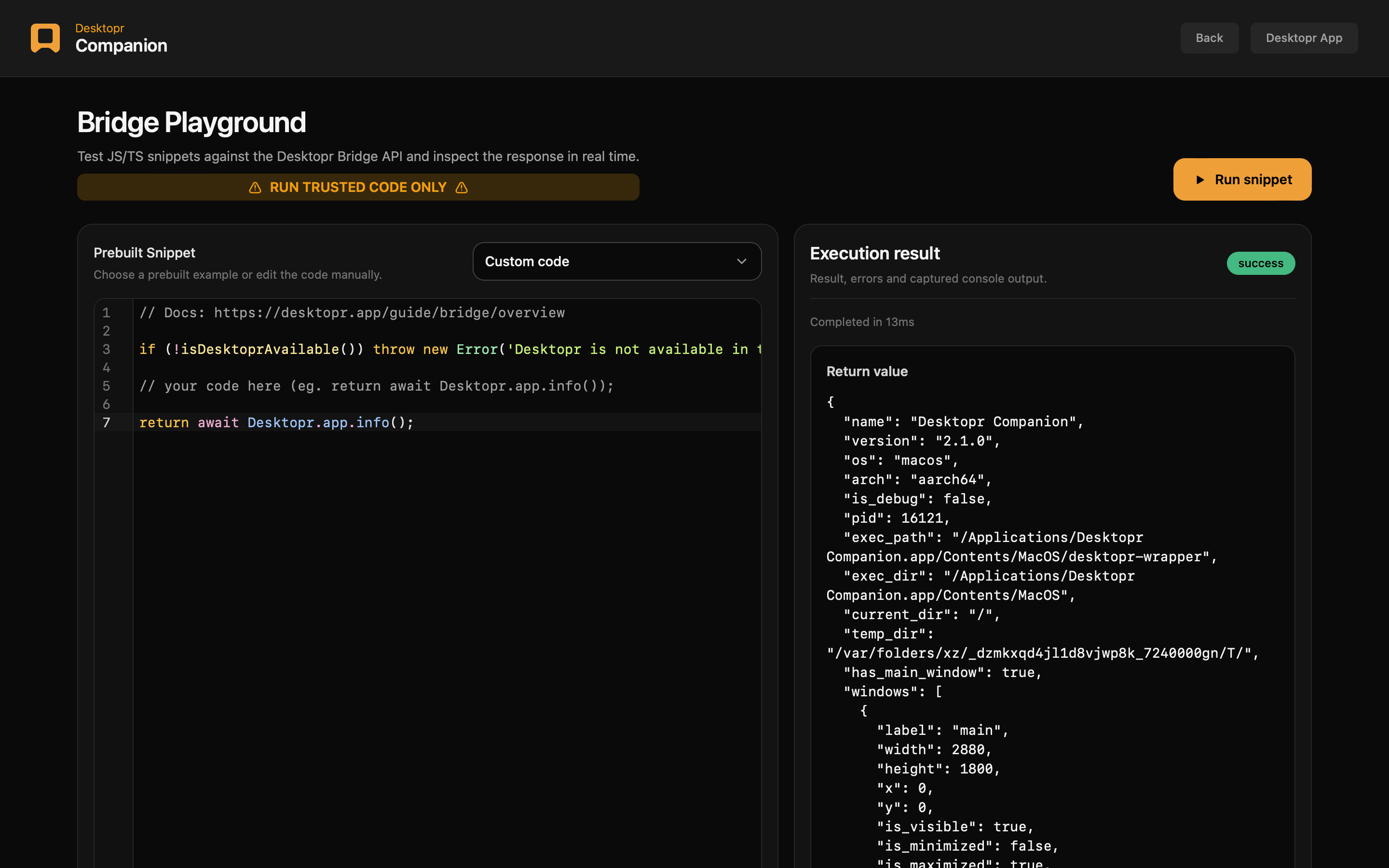
Task: Click the "pid": 16121 line
Action: (x=897, y=518)
